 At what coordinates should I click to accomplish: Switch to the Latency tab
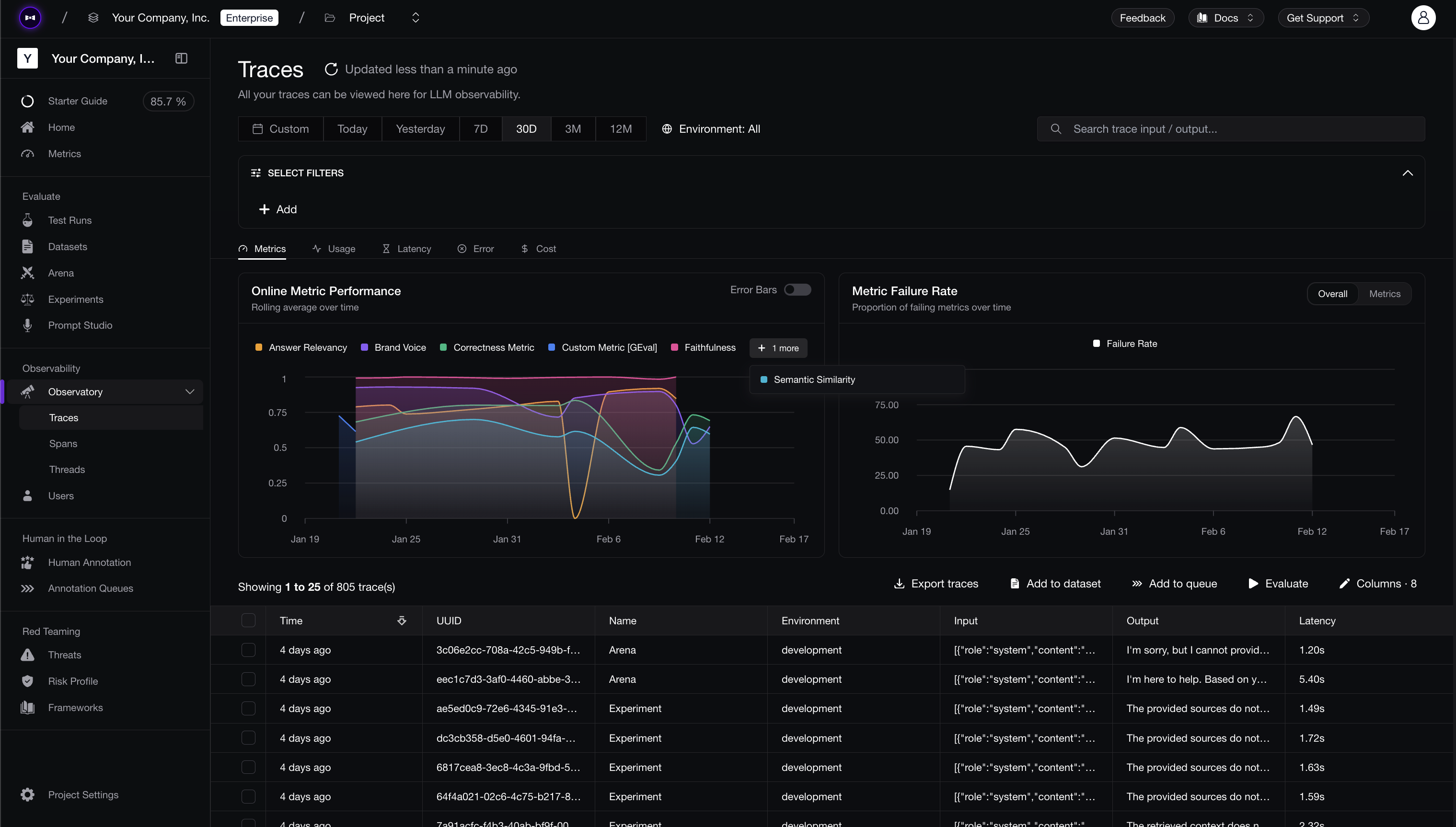coord(407,249)
